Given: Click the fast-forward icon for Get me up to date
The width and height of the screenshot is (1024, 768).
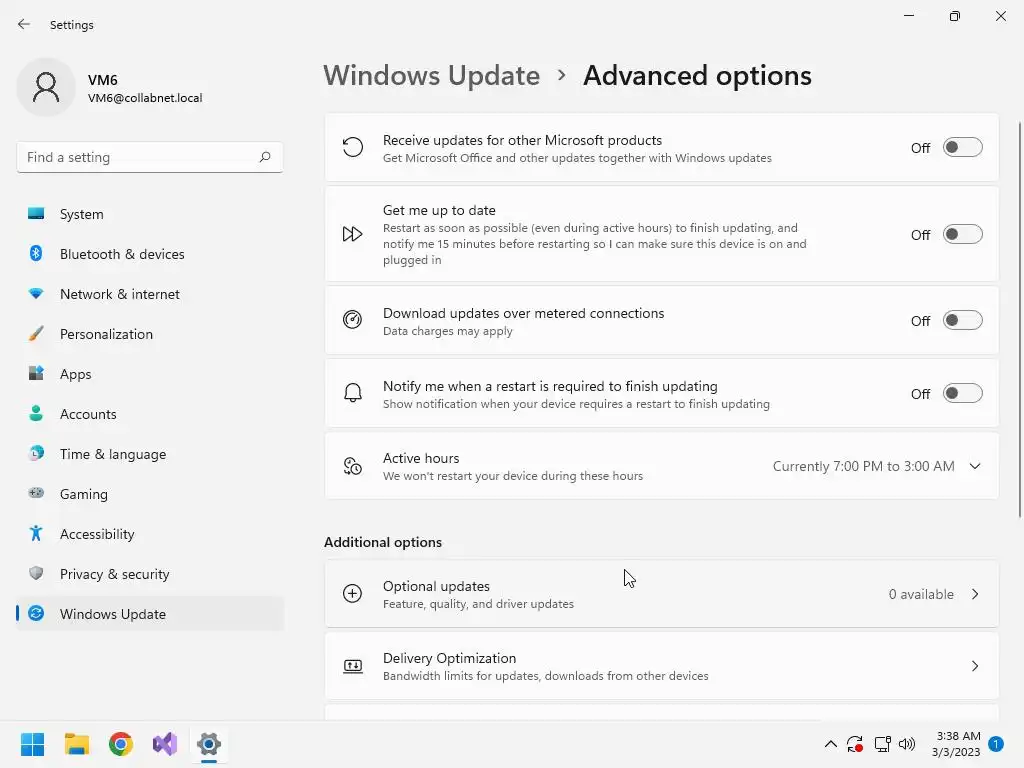Looking at the screenshot, I should [353, 234].
